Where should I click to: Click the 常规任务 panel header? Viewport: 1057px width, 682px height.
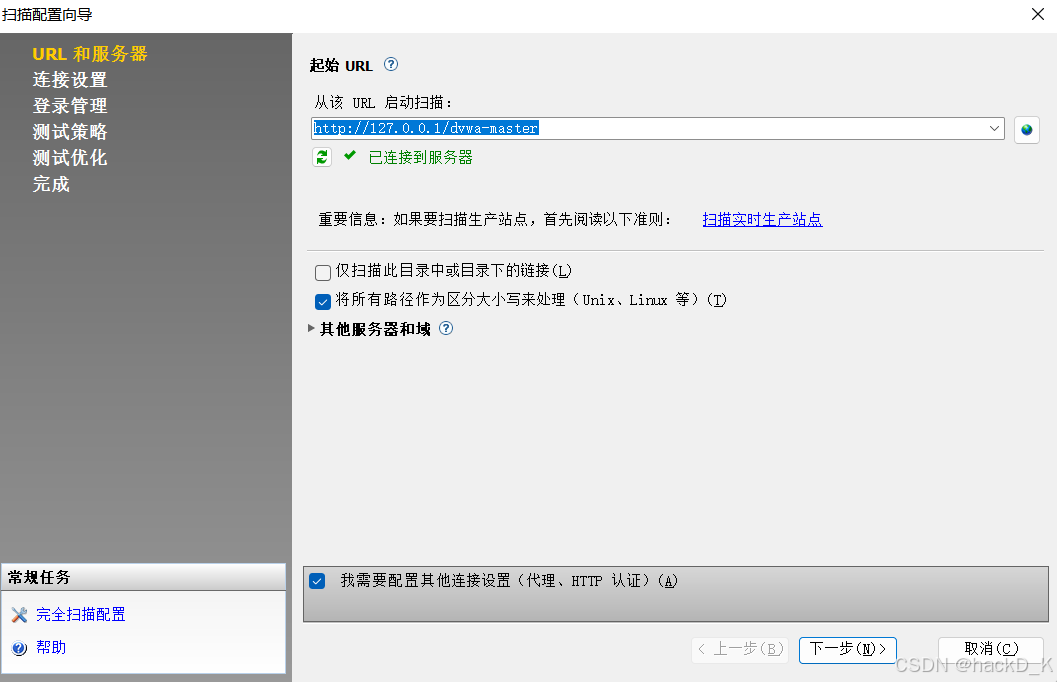click(144, 578)
